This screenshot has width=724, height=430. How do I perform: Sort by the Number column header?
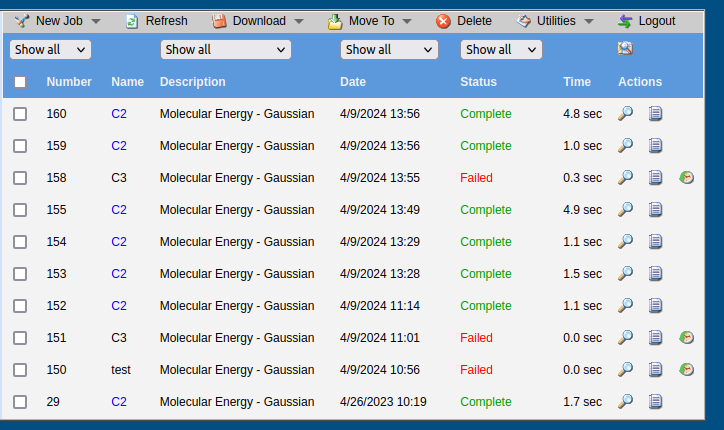[69, 82]
